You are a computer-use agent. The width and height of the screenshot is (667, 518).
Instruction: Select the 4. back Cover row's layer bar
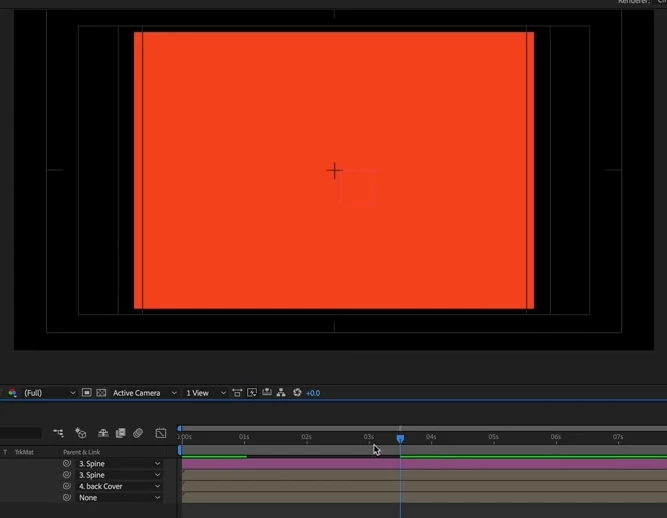(424, 486)
